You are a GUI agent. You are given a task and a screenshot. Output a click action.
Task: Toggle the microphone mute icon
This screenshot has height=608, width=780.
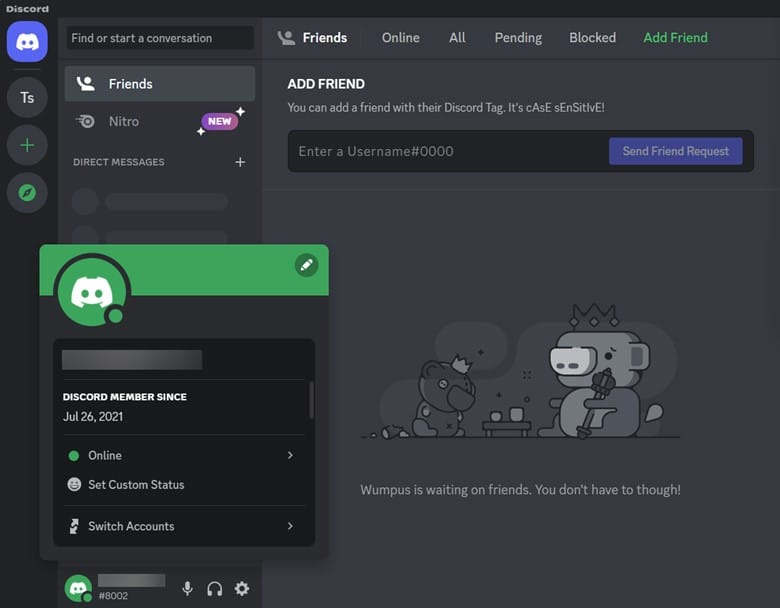coord(187,589)
